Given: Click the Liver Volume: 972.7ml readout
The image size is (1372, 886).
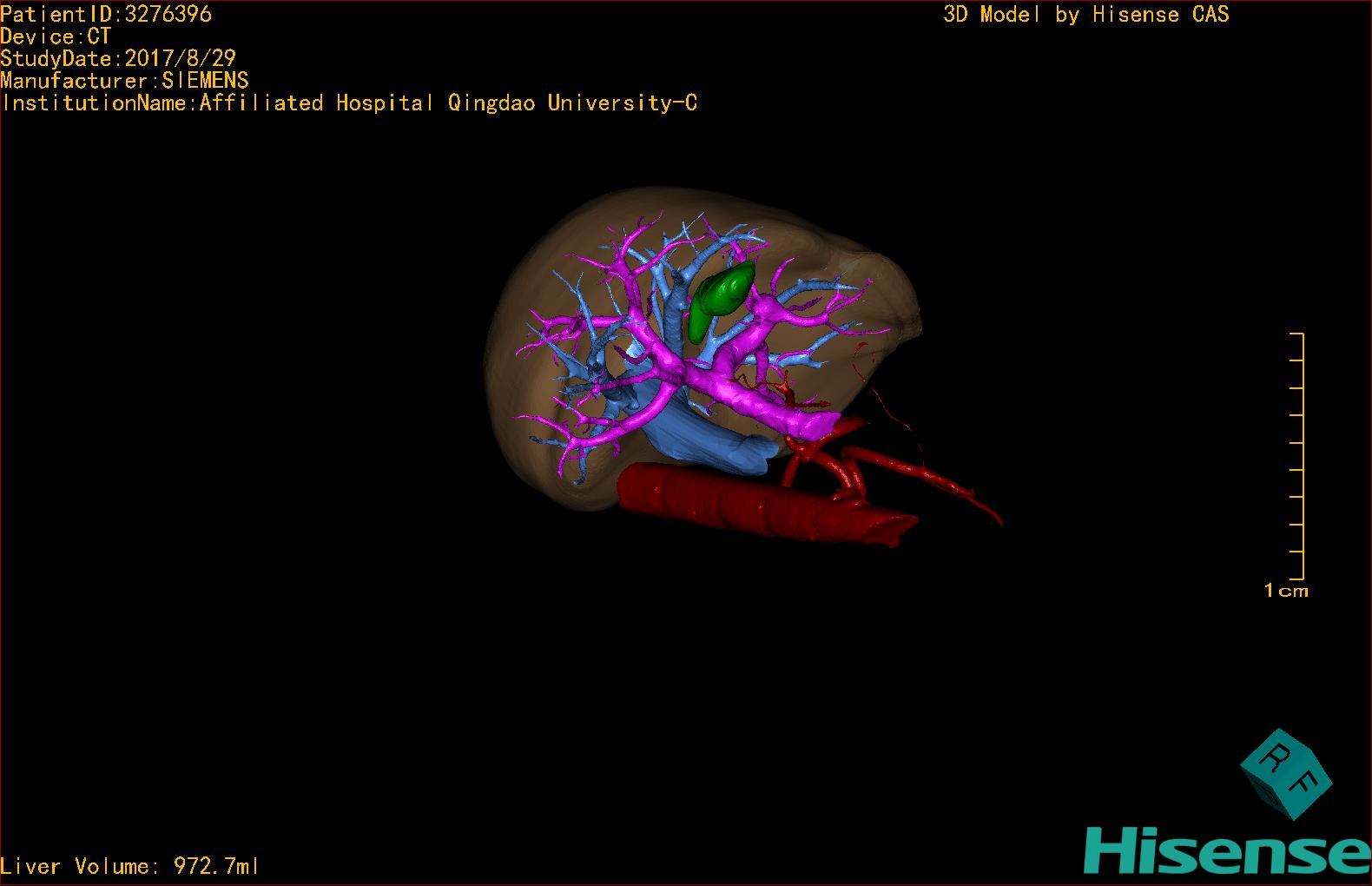Looking at the screenshot, I should (130, 866).
